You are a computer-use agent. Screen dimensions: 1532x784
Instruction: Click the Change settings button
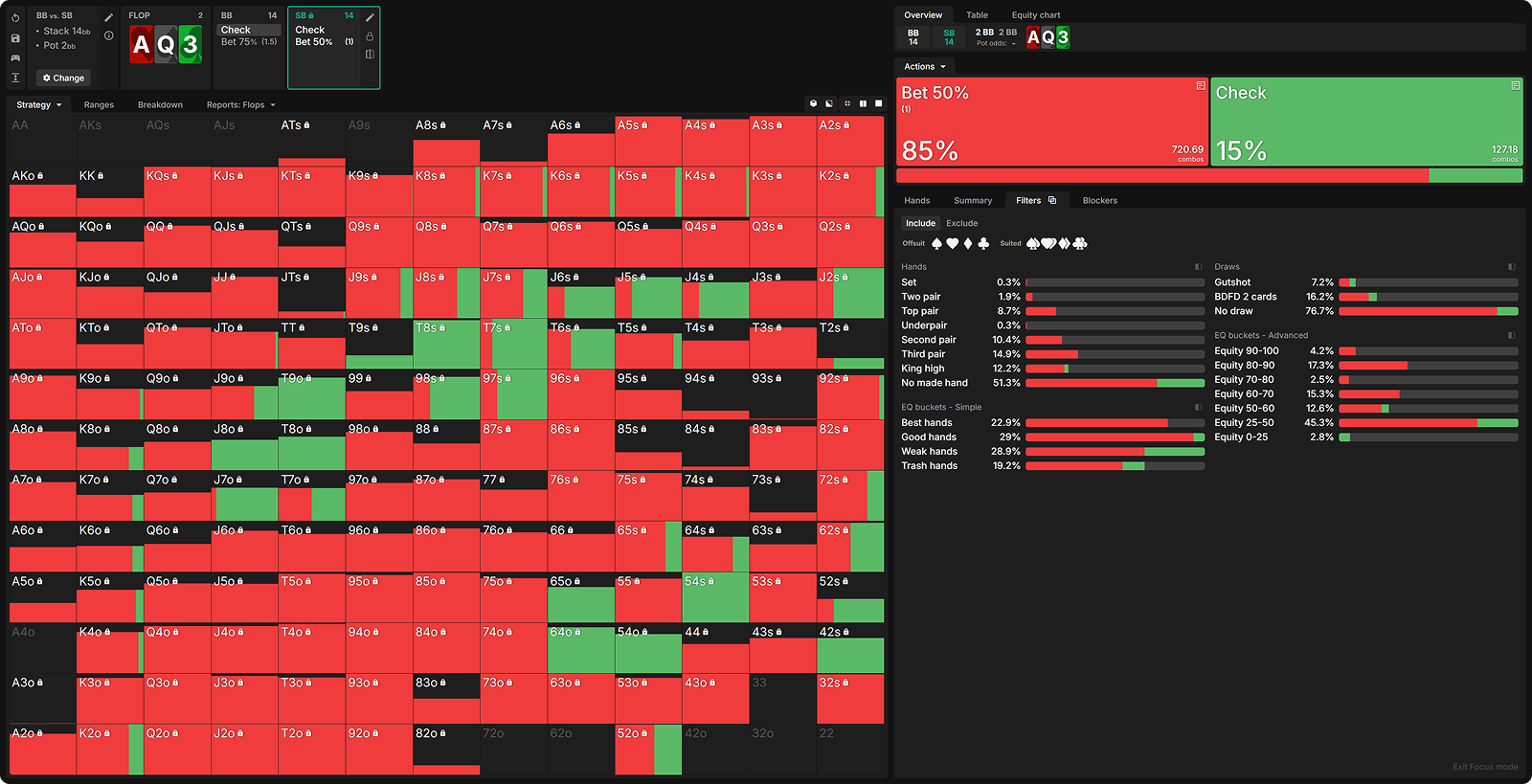tap(63, 78)
